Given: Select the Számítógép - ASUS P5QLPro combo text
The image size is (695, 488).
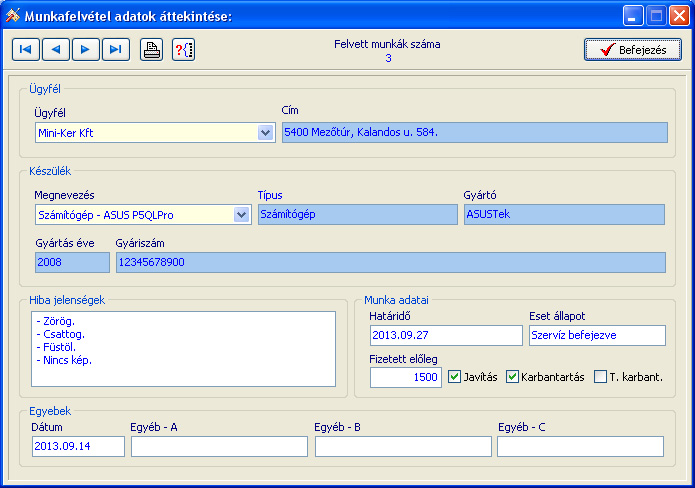Looking at the screenshot, I should click(105, 215).
